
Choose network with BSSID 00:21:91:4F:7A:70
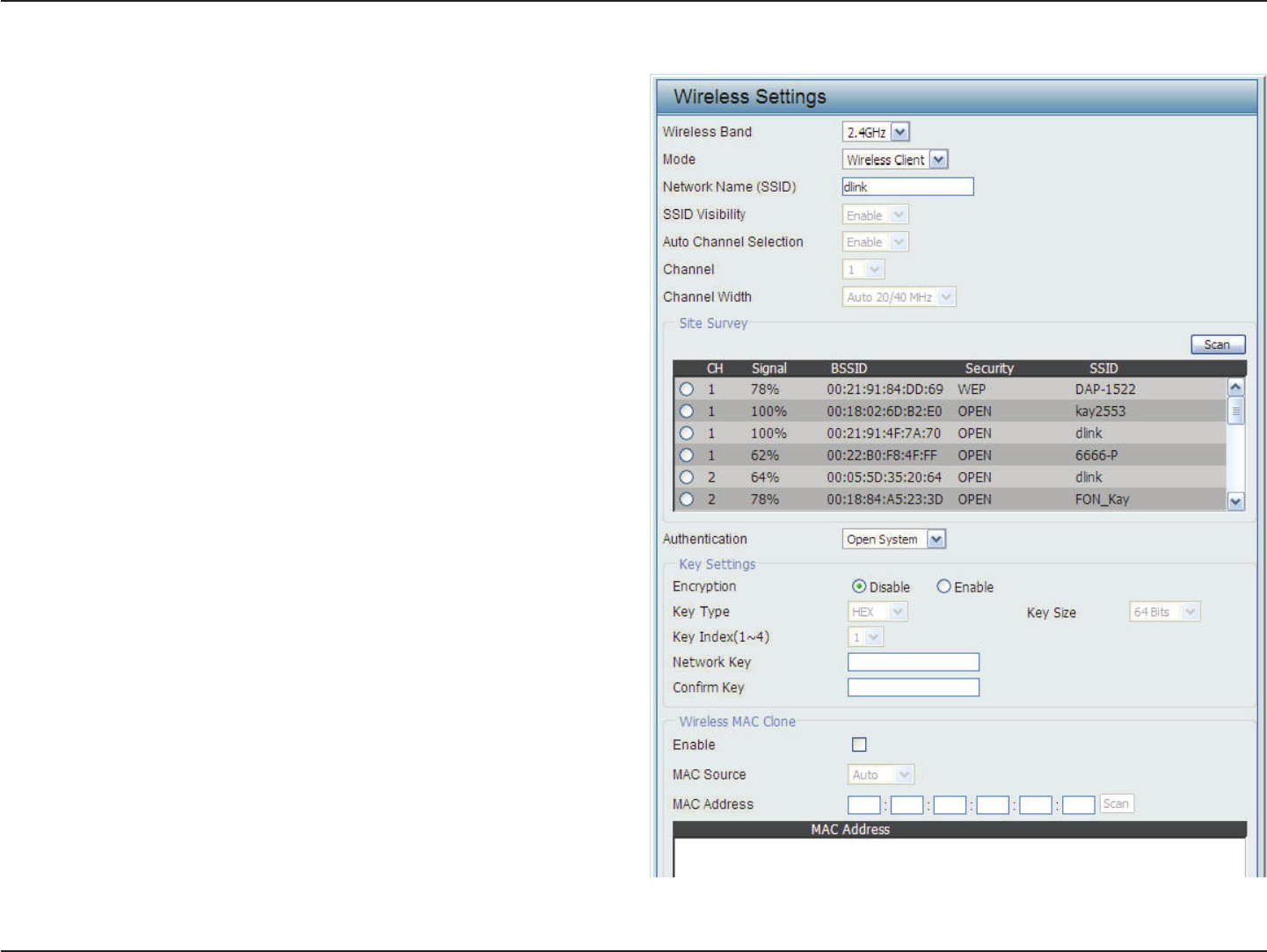687,433
